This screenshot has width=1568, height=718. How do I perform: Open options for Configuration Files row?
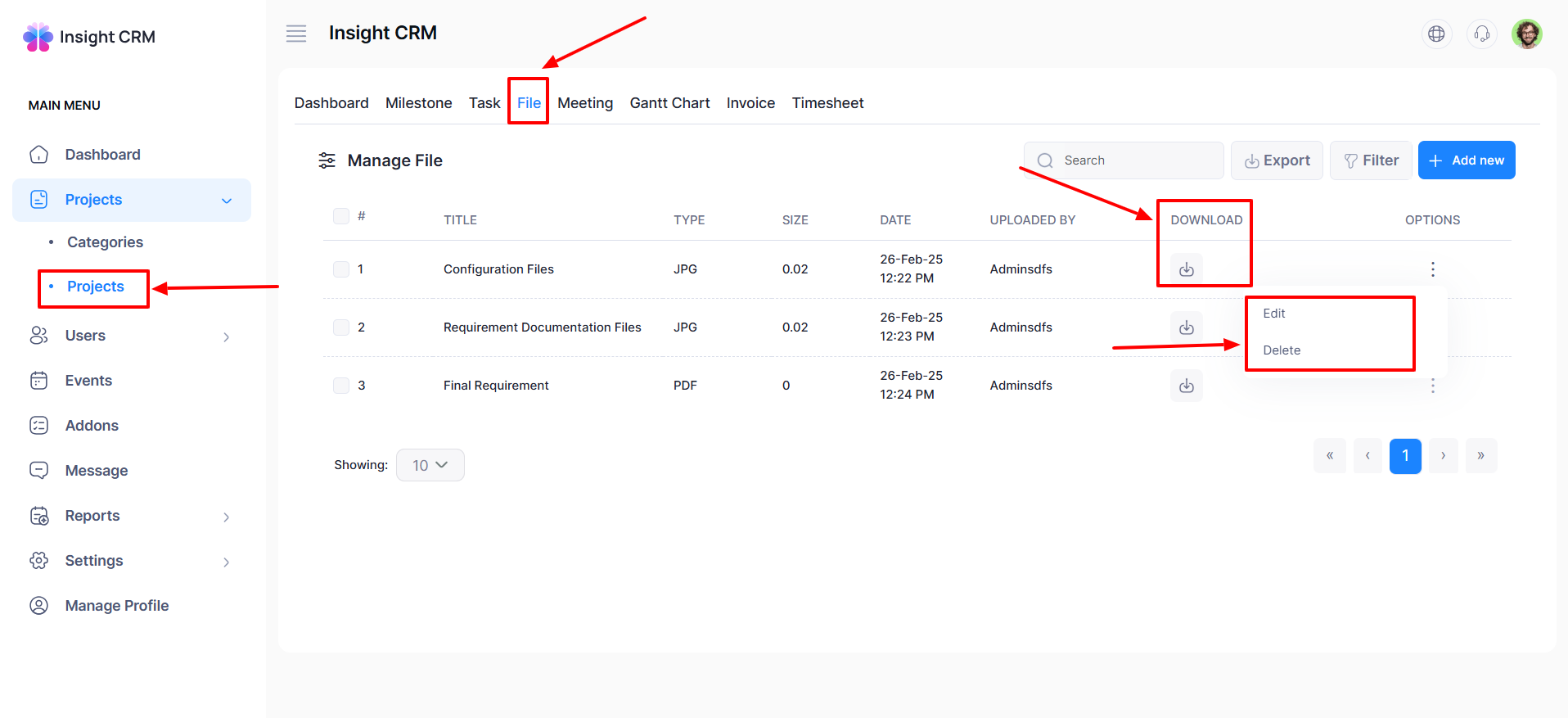click(1432, 269)
